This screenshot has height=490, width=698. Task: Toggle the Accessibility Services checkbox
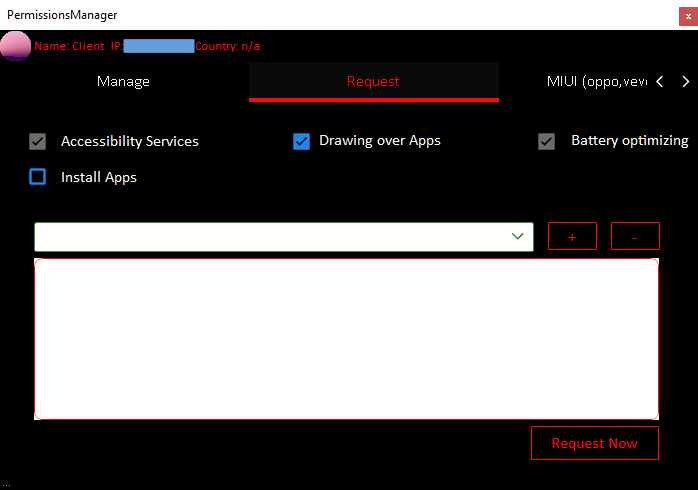(x=38, y=141)
